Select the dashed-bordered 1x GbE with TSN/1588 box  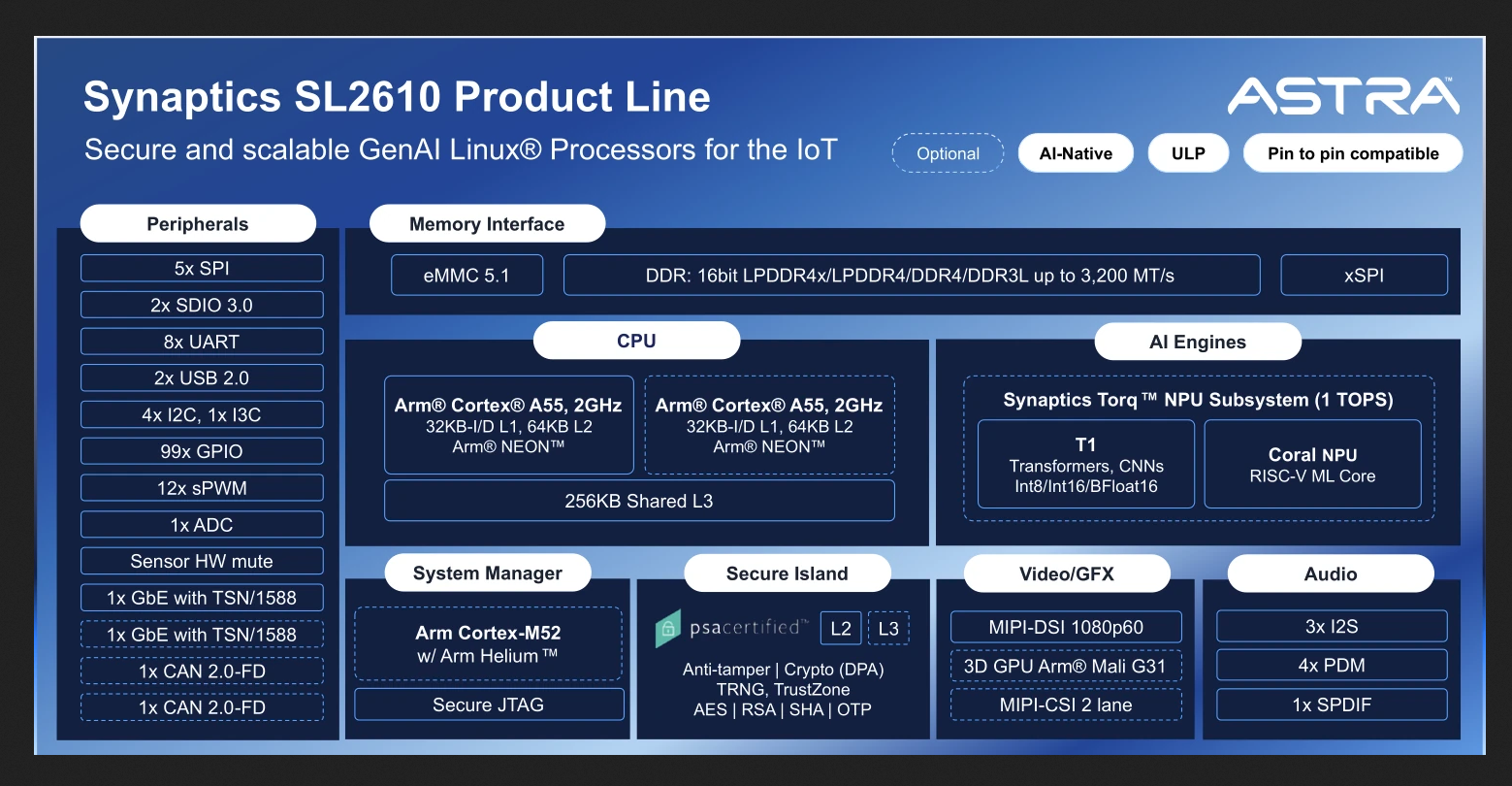coord(202,635)
